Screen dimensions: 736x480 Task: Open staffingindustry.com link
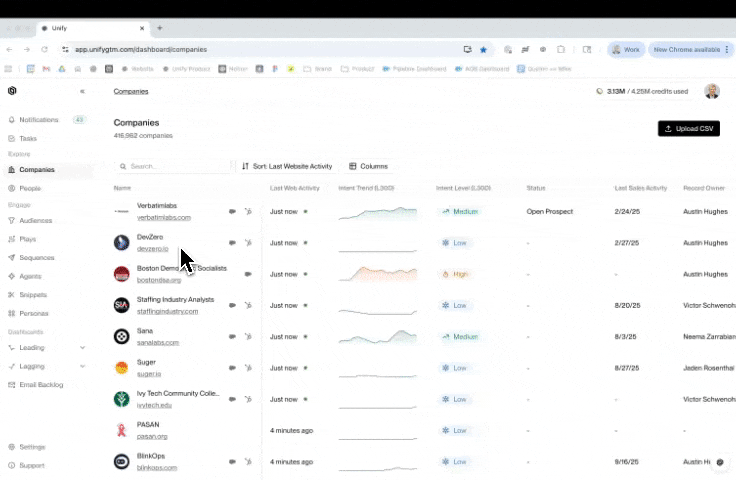(x=168, y=311)
